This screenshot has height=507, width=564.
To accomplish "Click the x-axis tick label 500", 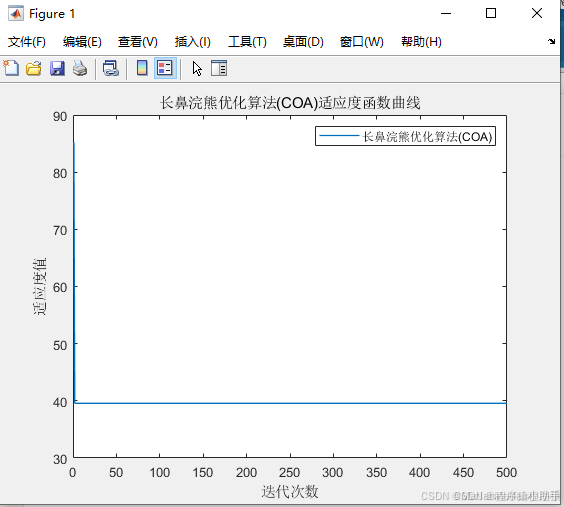I will coord(506,472).
